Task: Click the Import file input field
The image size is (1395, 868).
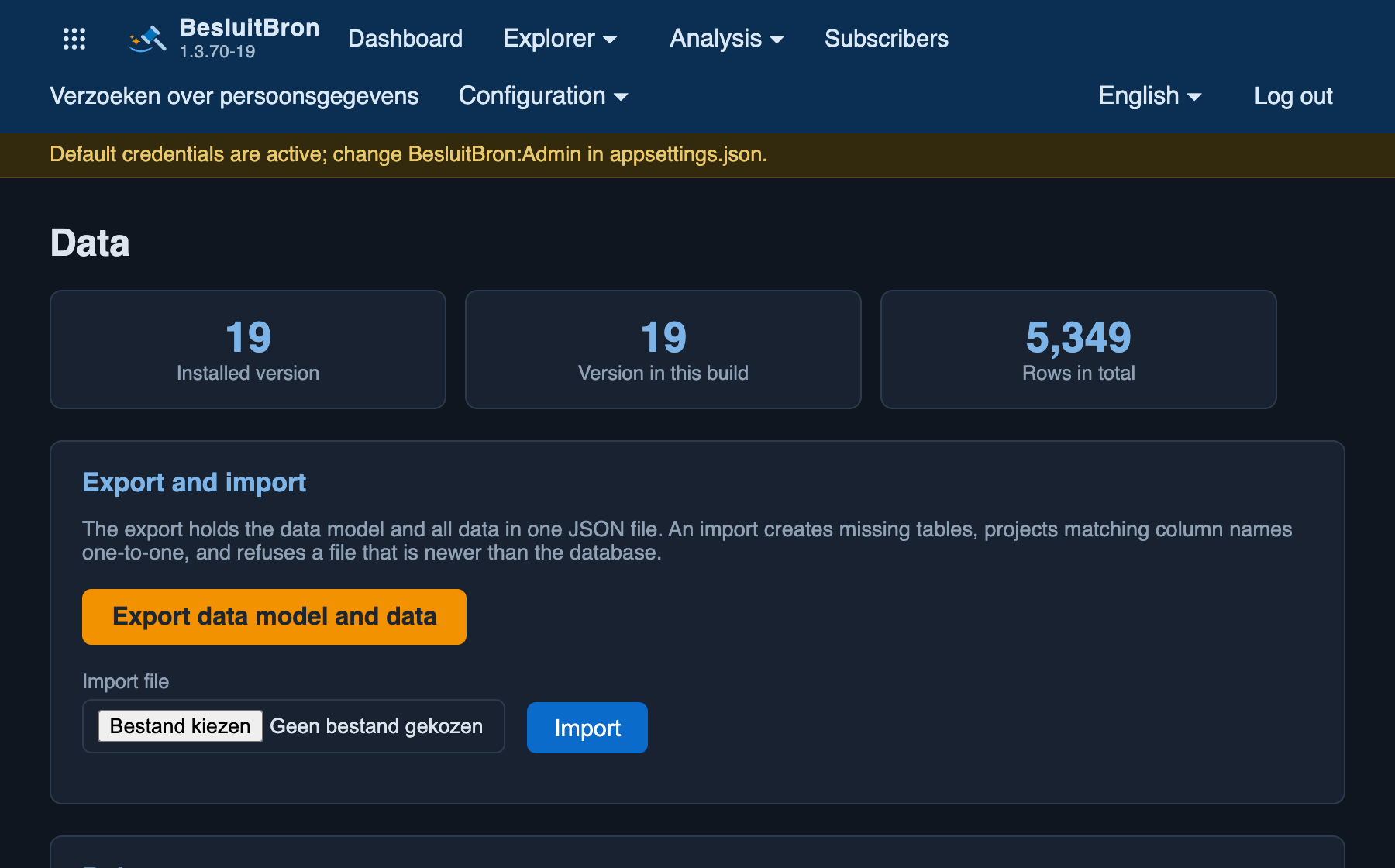Action: 294,726
